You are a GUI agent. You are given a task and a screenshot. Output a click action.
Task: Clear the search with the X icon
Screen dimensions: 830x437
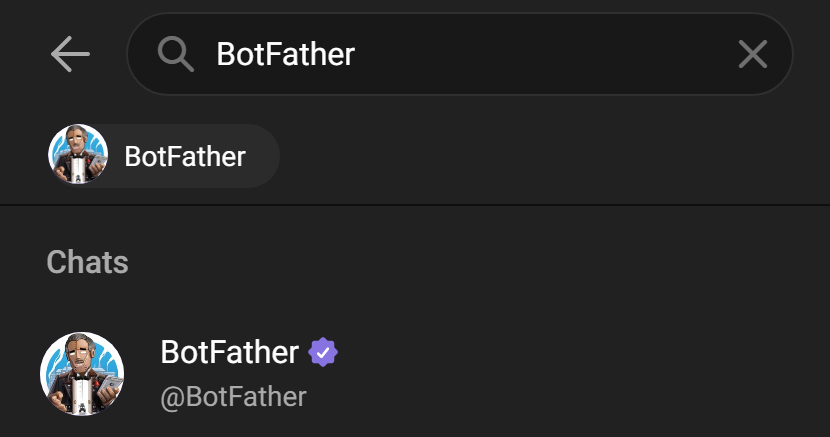coord(752,54)
